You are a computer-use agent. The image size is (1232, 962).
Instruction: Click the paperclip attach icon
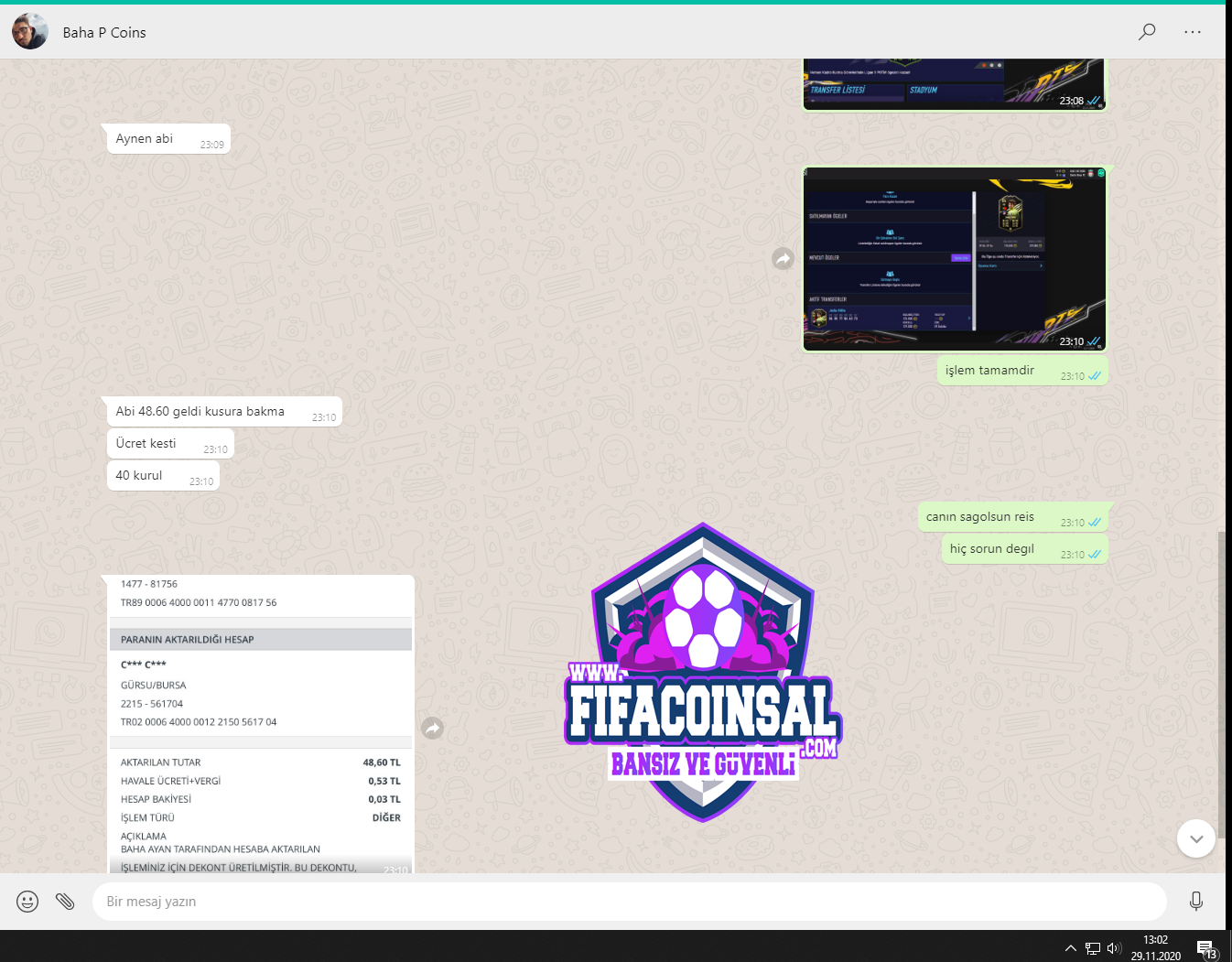pos(65,902)
